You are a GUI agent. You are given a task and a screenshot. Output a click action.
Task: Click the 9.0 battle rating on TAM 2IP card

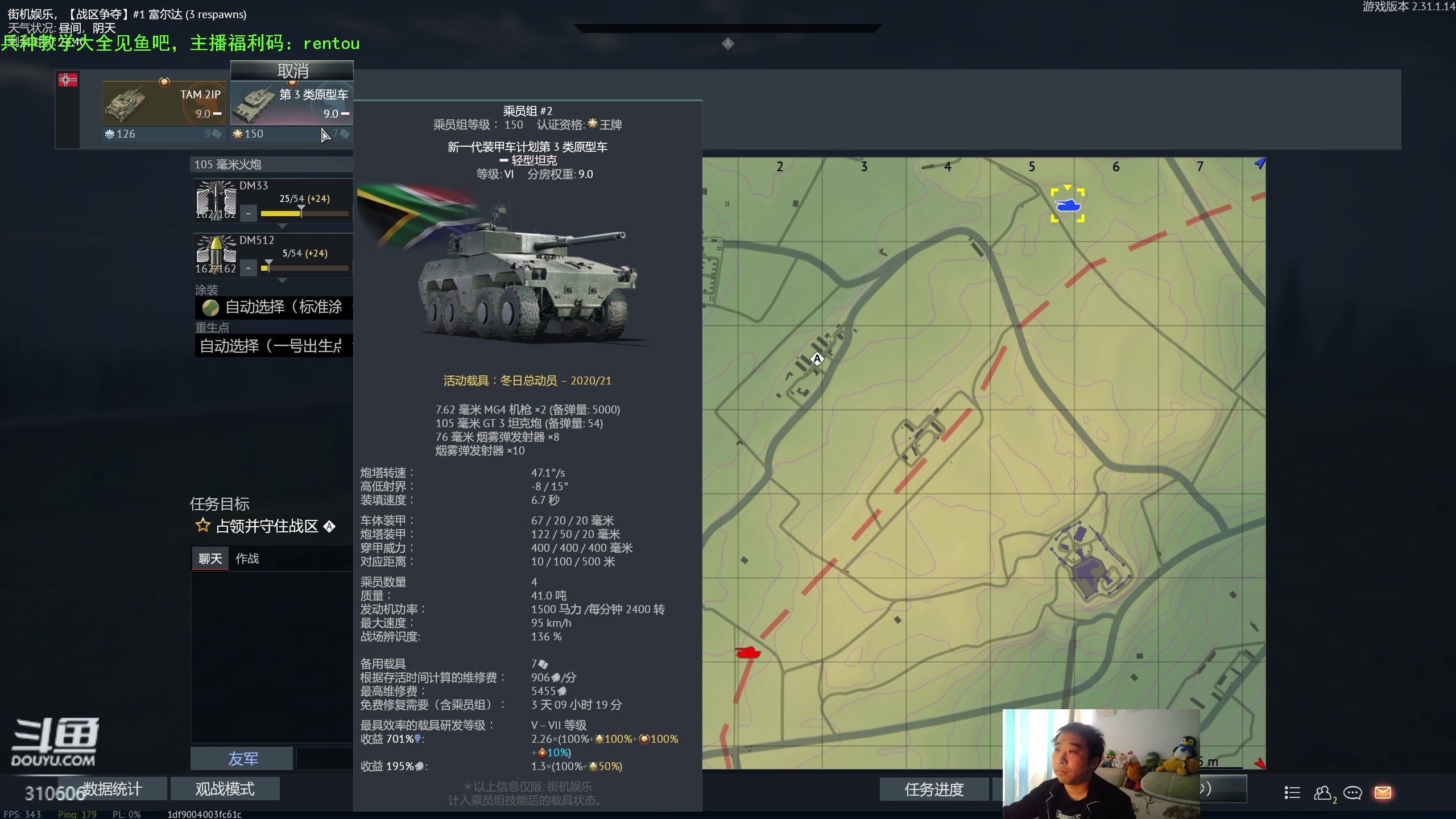(203, 114)
